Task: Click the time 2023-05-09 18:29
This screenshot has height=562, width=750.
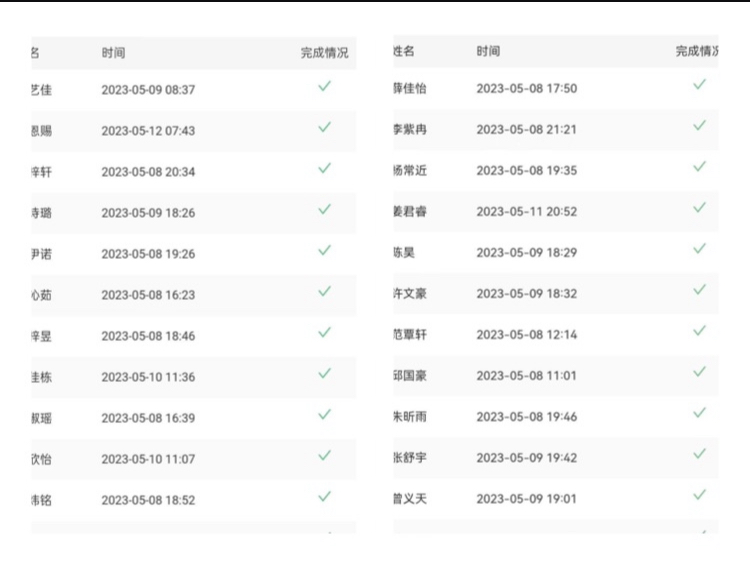Action: click(527, 253)
